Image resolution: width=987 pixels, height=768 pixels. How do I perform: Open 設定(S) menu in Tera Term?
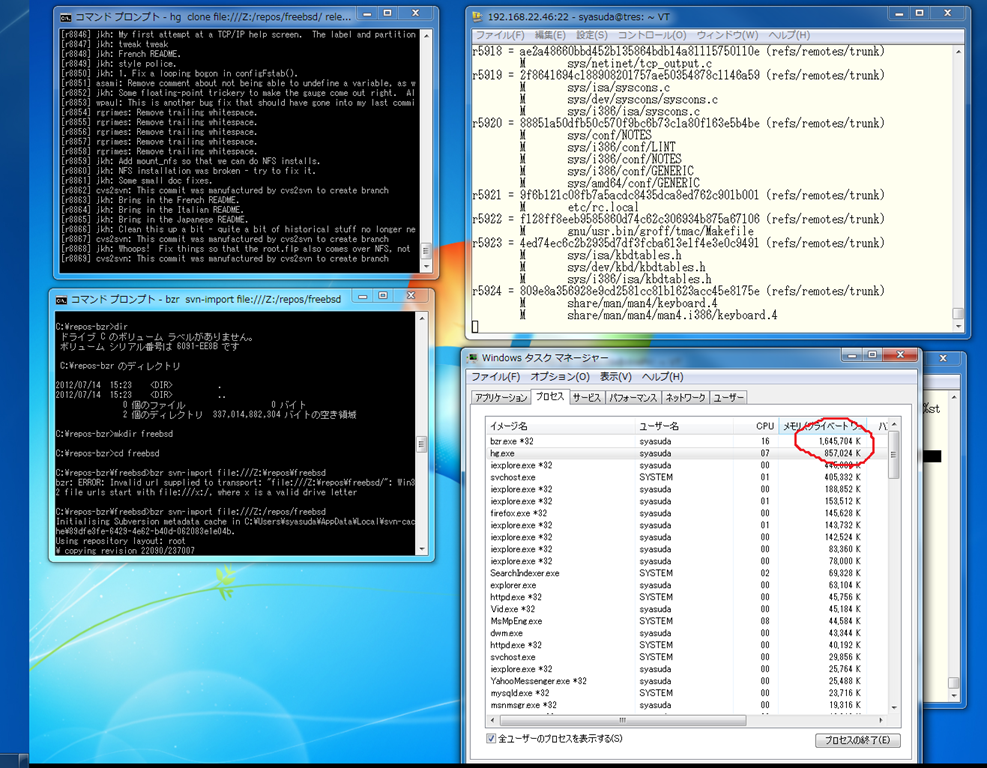(x=592, y=35)
